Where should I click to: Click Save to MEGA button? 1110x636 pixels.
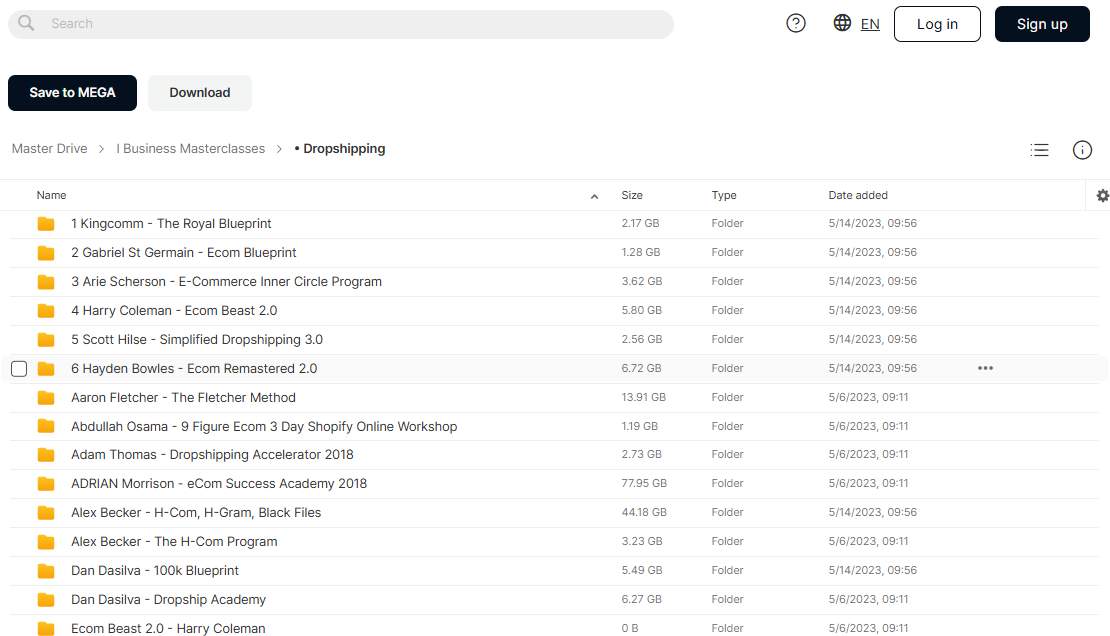coord(72,93)
